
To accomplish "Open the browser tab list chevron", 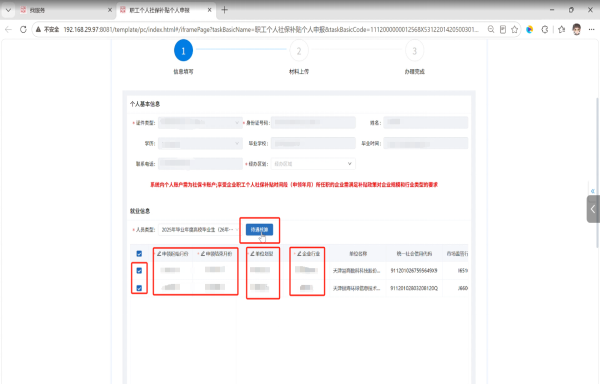I will (x=8, y=10).
